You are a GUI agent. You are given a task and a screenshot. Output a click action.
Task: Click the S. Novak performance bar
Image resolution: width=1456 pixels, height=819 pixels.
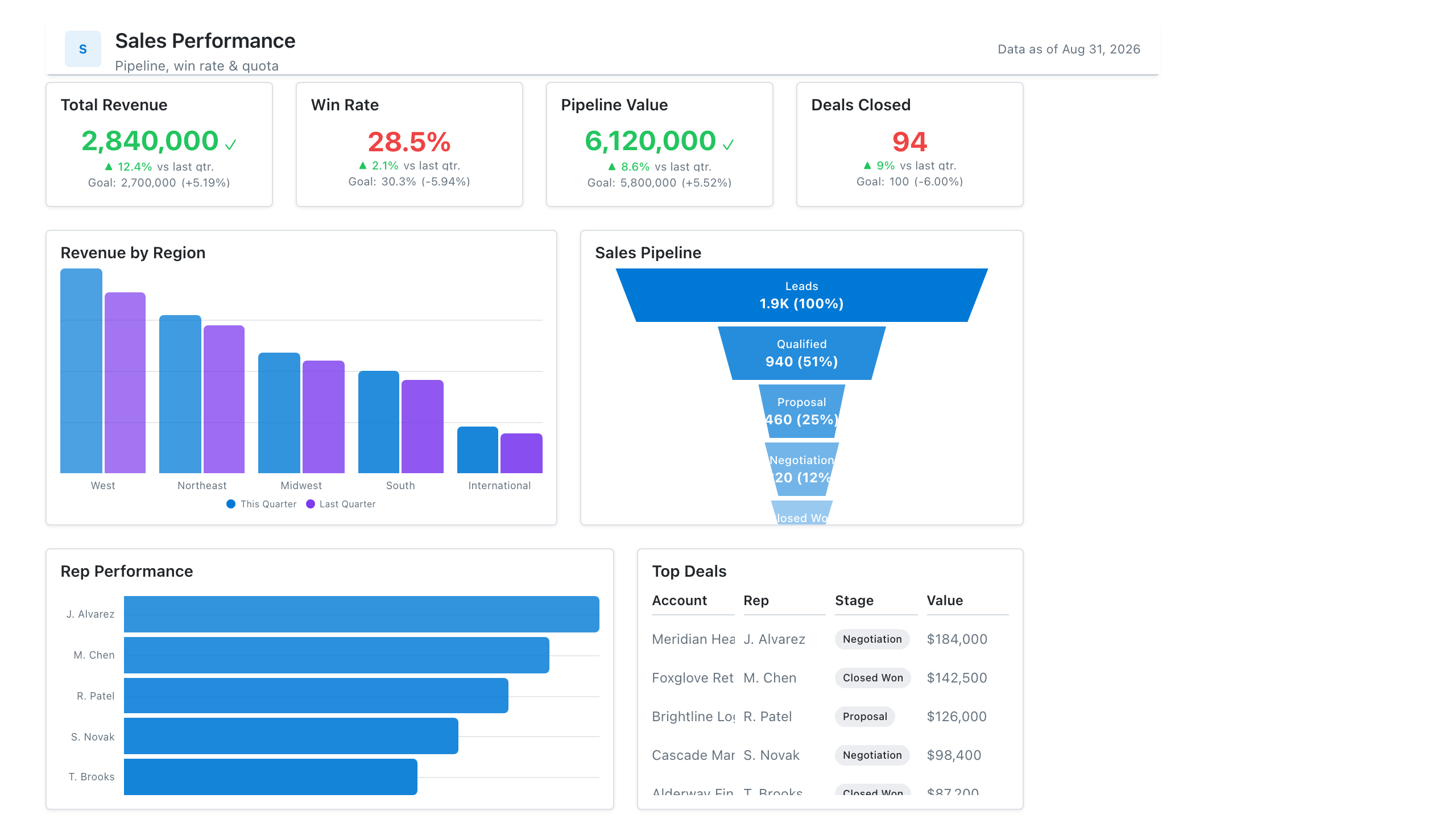[x=291, y=736]
